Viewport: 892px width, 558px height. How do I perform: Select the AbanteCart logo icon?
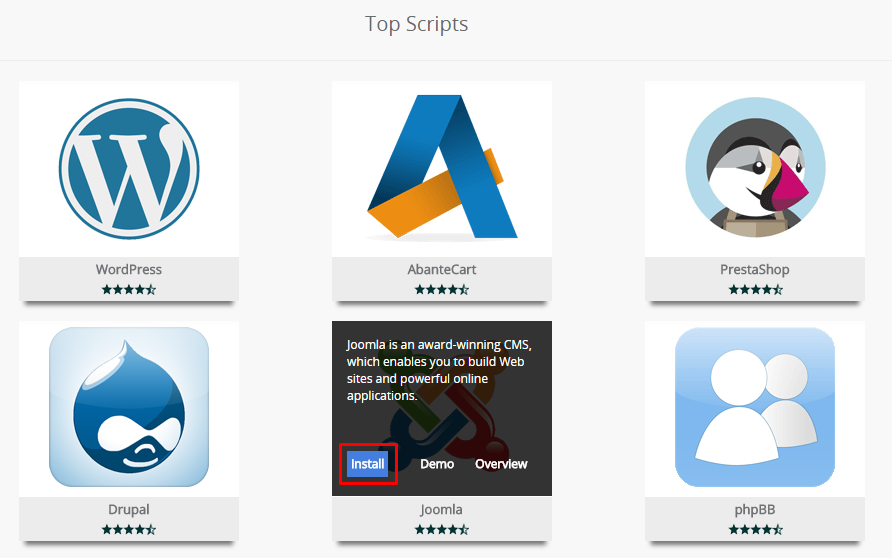coord(442,168)
